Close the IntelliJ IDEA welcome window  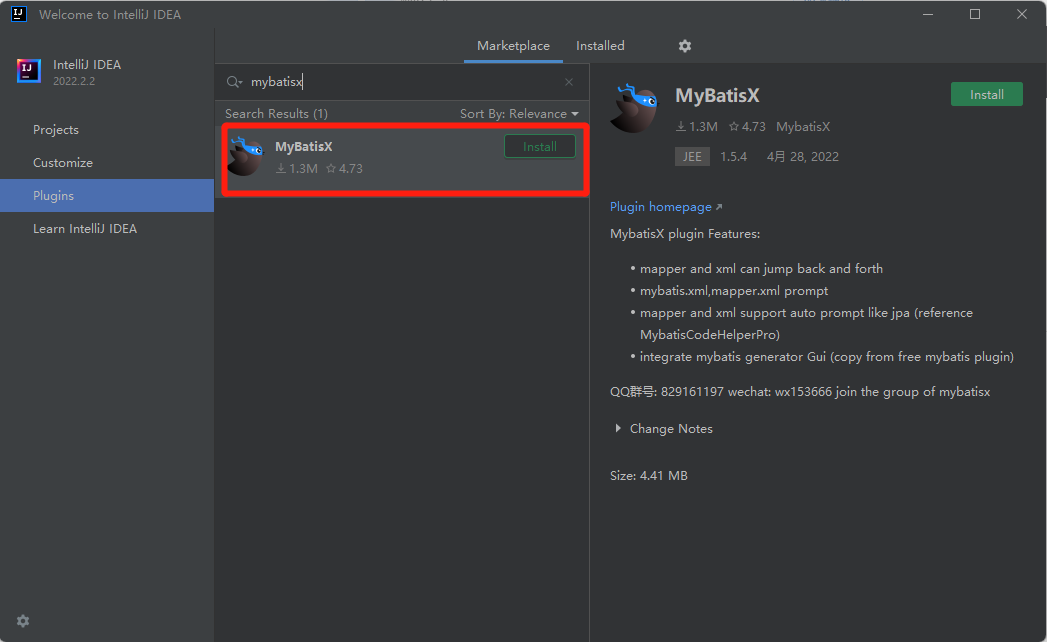click(1022, 14)
